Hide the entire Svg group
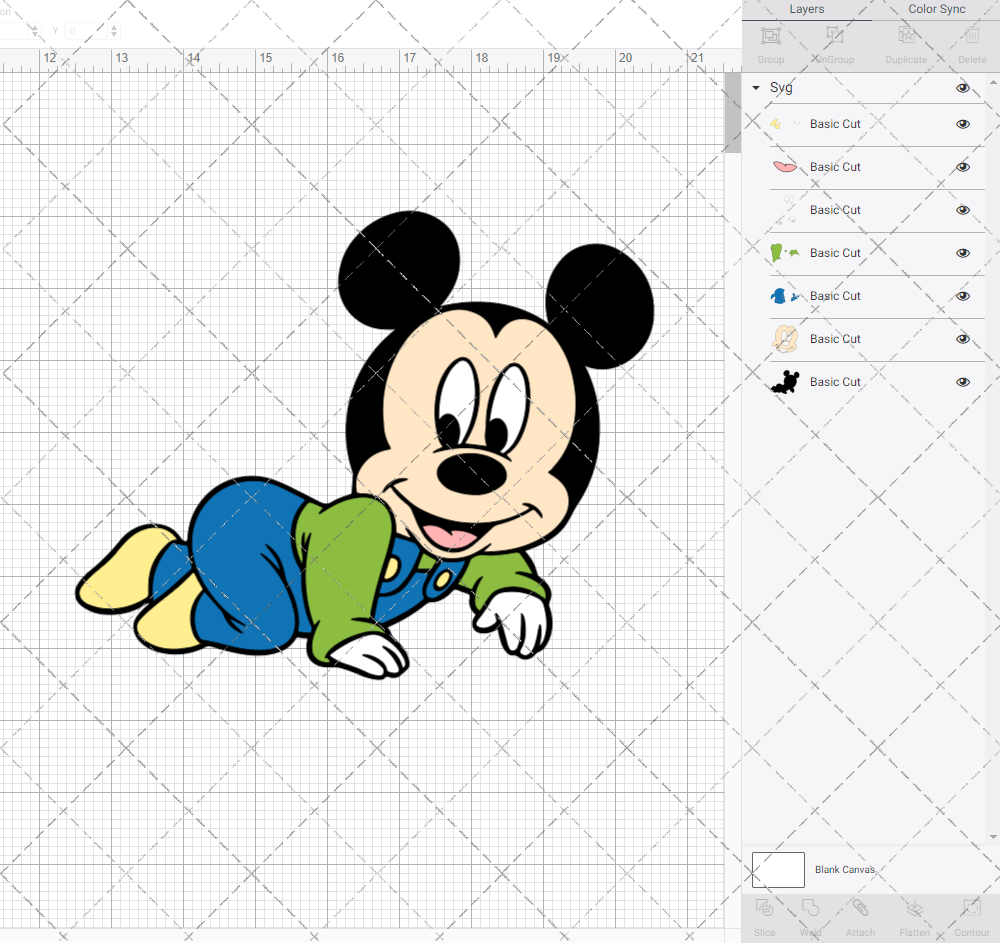Viewport: 1000px width, 943px height. [963, 88]
